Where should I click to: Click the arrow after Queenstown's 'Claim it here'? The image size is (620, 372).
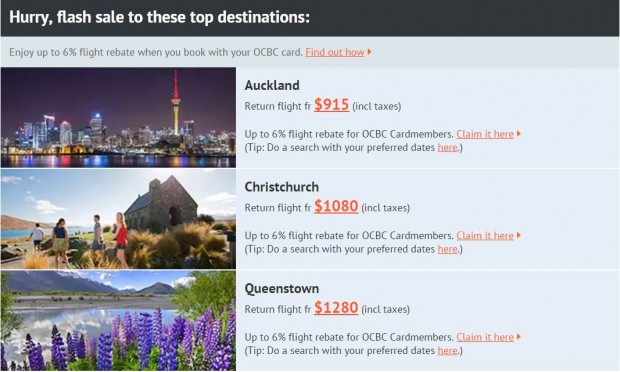(519, 337)
